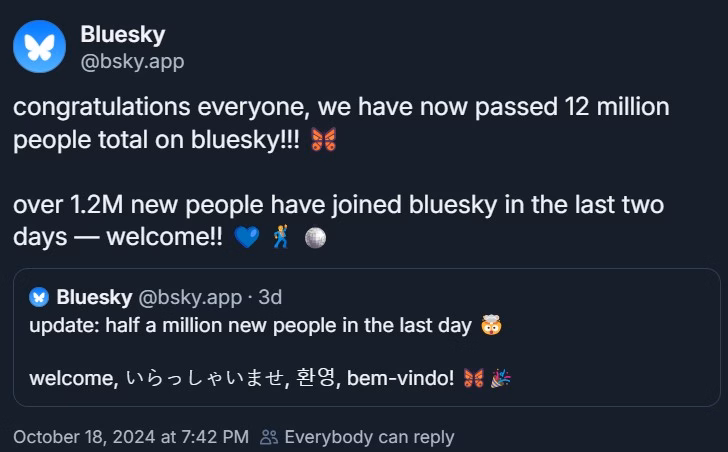This screenshot has width=728, height=452.
Task: Open the Bluesky display name at top
Action: pyautogui.click(x=120, y=34)
